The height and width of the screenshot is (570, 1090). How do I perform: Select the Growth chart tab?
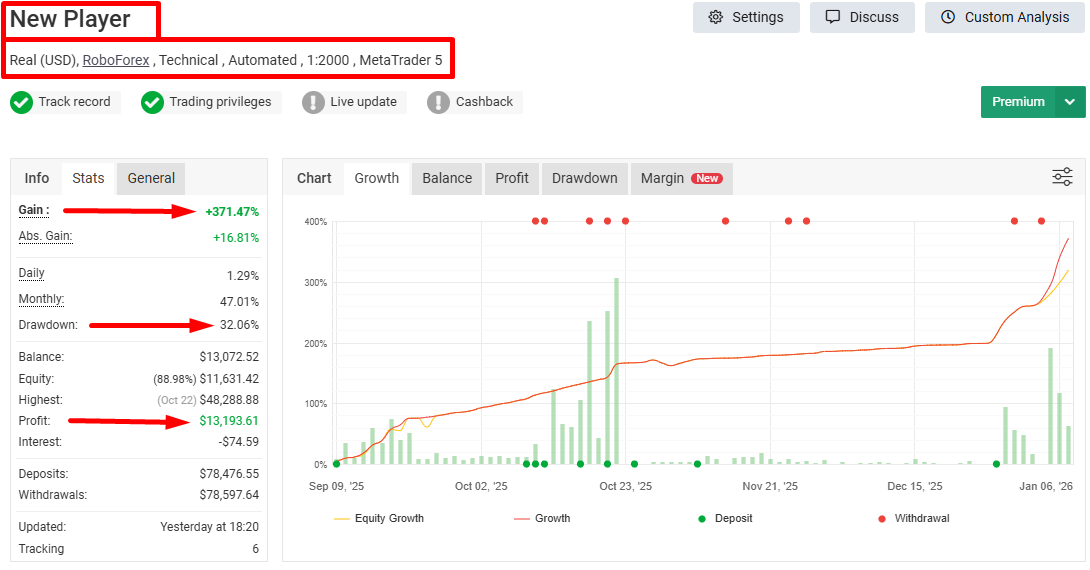click(377, 179)
